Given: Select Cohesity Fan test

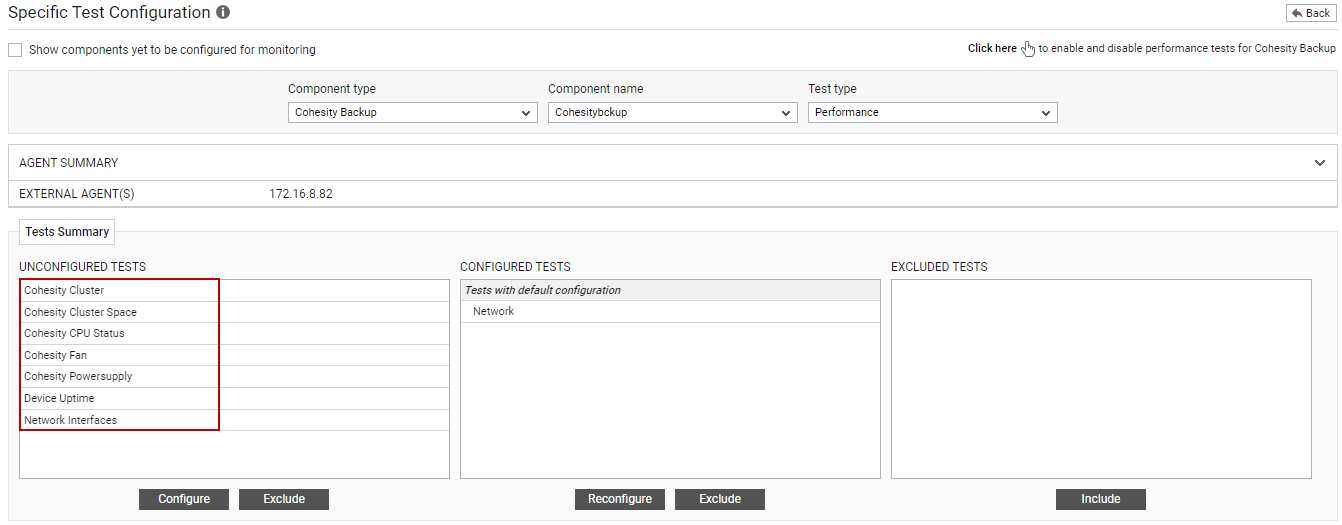Looking at the screenshot, I should [235, 355].
